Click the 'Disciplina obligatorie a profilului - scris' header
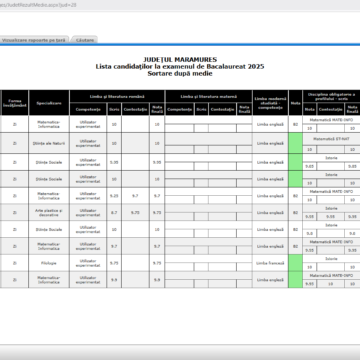Viewport: 360px width, 360px height. tap(331, 96)
